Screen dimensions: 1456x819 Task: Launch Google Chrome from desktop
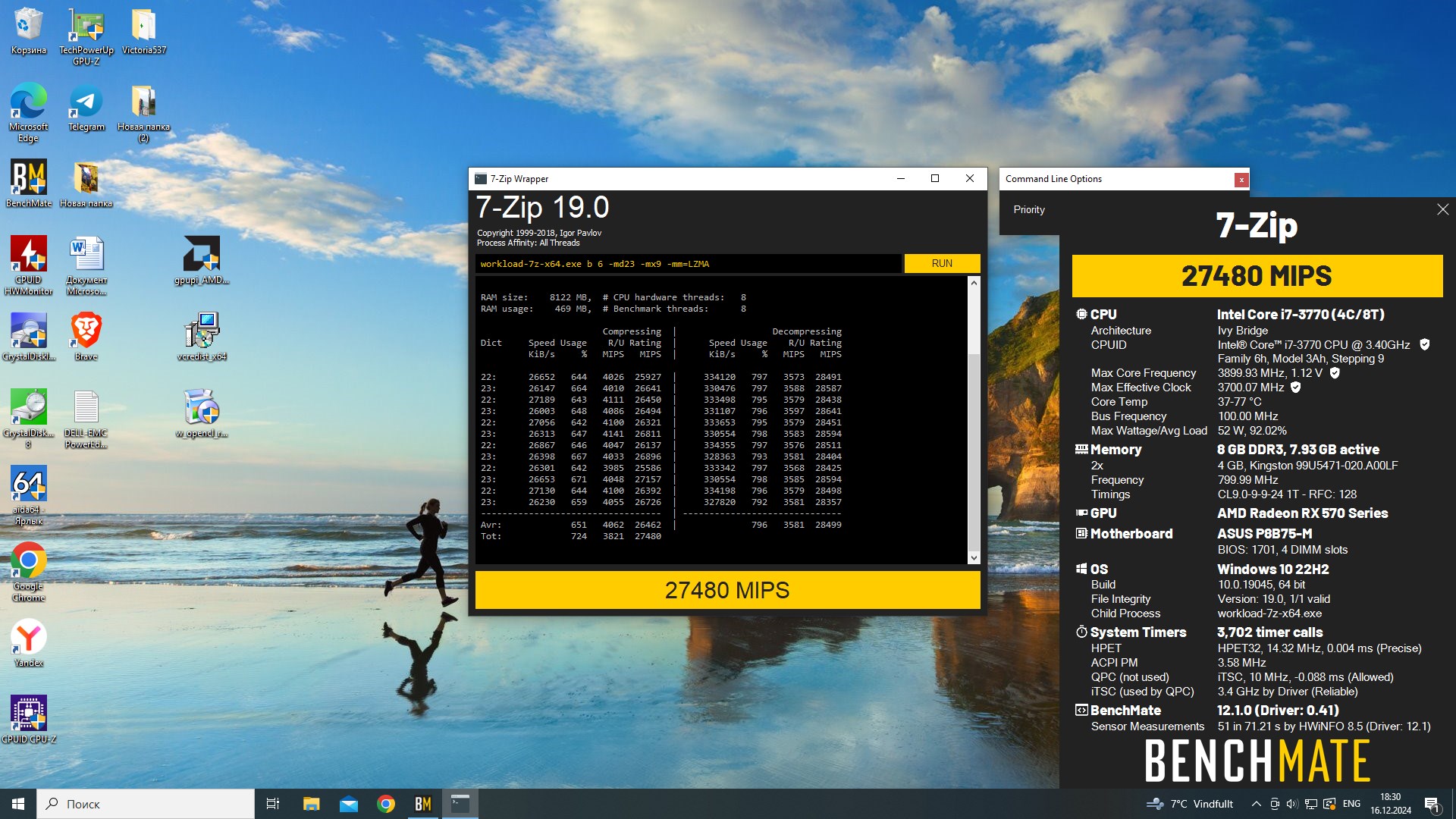(28, 572)
